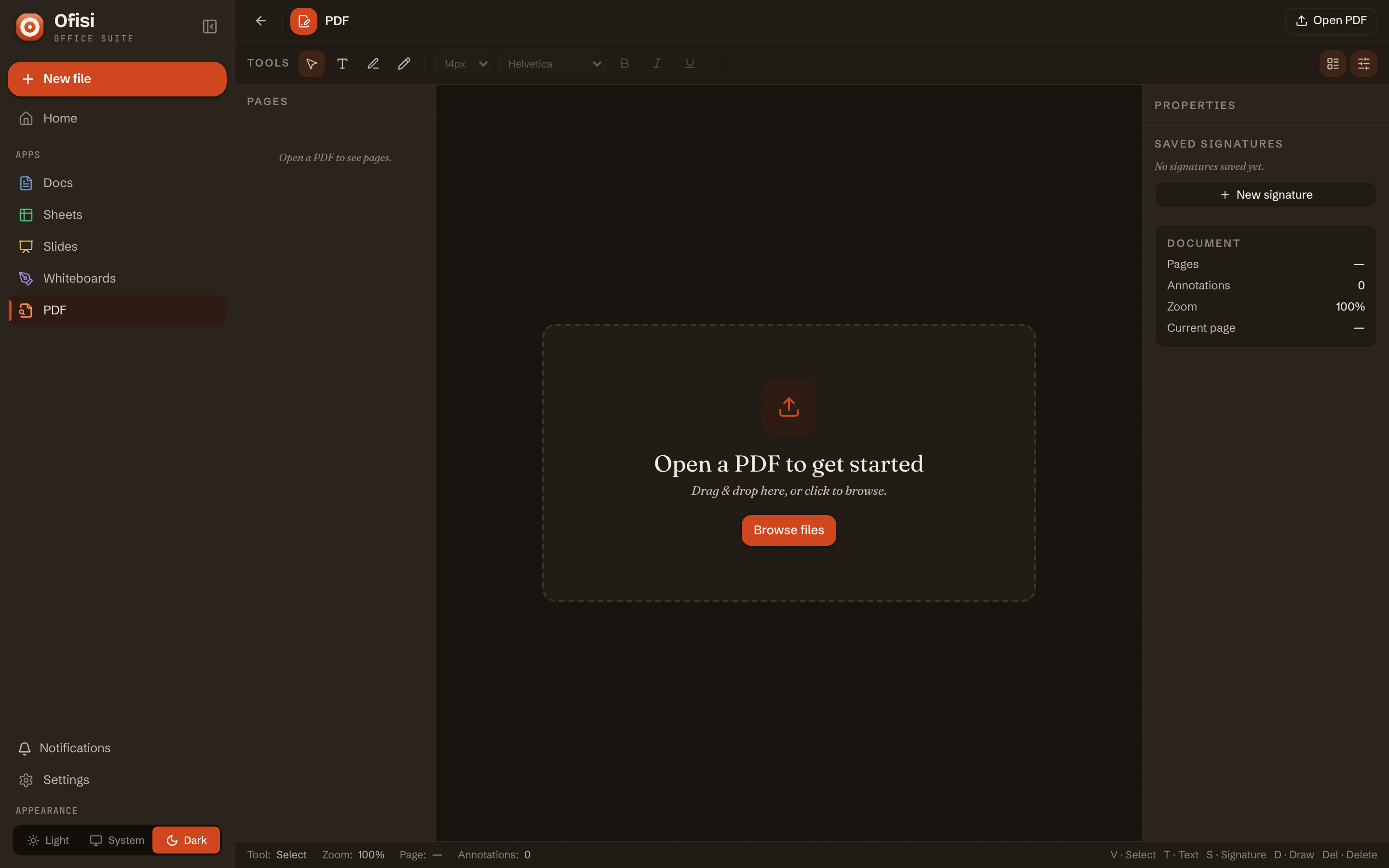The height and width of the screenshot is (868, 1389).
Task: Open the Sheets app
Action: 117,215
